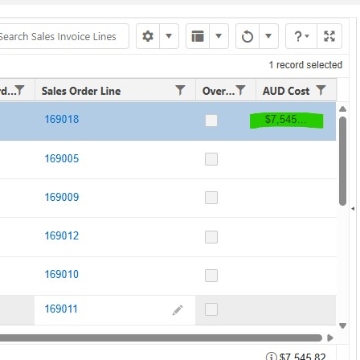Click the fullscreen expand icon

point(329,36)
